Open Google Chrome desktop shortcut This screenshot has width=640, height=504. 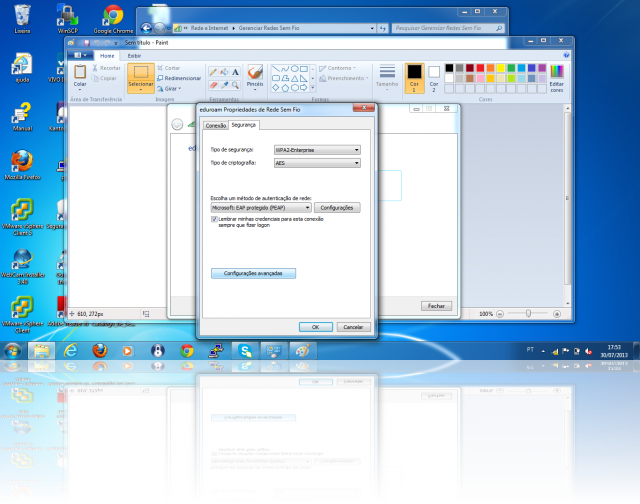coord(113,19)
